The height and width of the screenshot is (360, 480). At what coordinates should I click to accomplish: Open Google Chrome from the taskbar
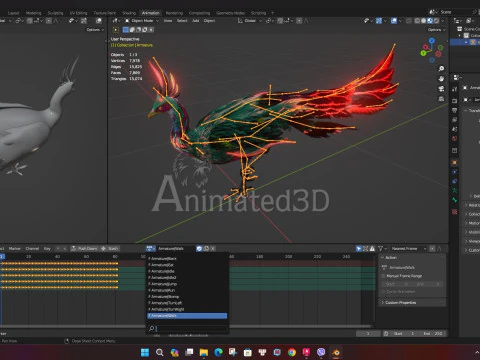coord(292,352)
